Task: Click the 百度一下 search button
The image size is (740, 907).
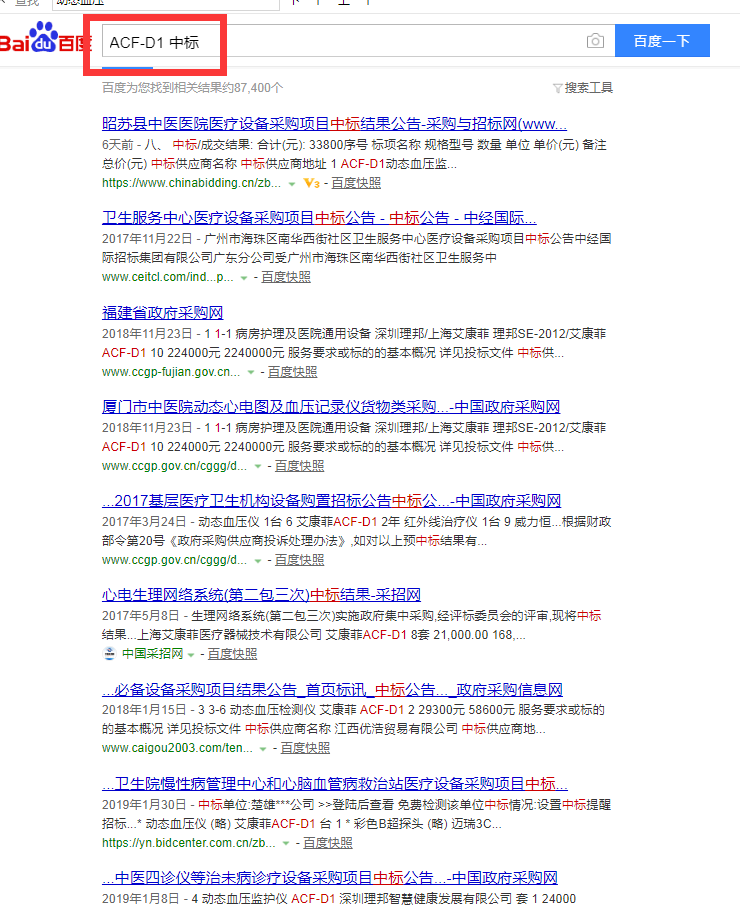Action: click(662, 40)
